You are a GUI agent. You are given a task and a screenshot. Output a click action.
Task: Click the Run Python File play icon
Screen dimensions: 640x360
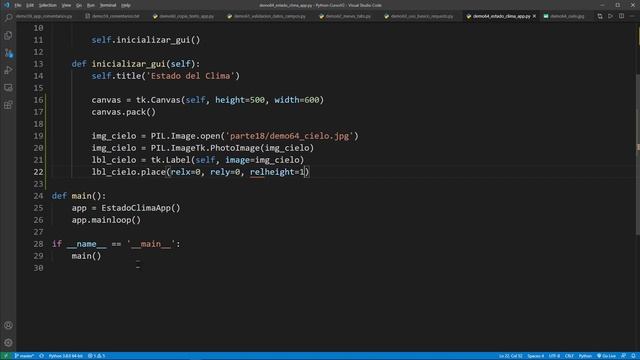(611, 16)
